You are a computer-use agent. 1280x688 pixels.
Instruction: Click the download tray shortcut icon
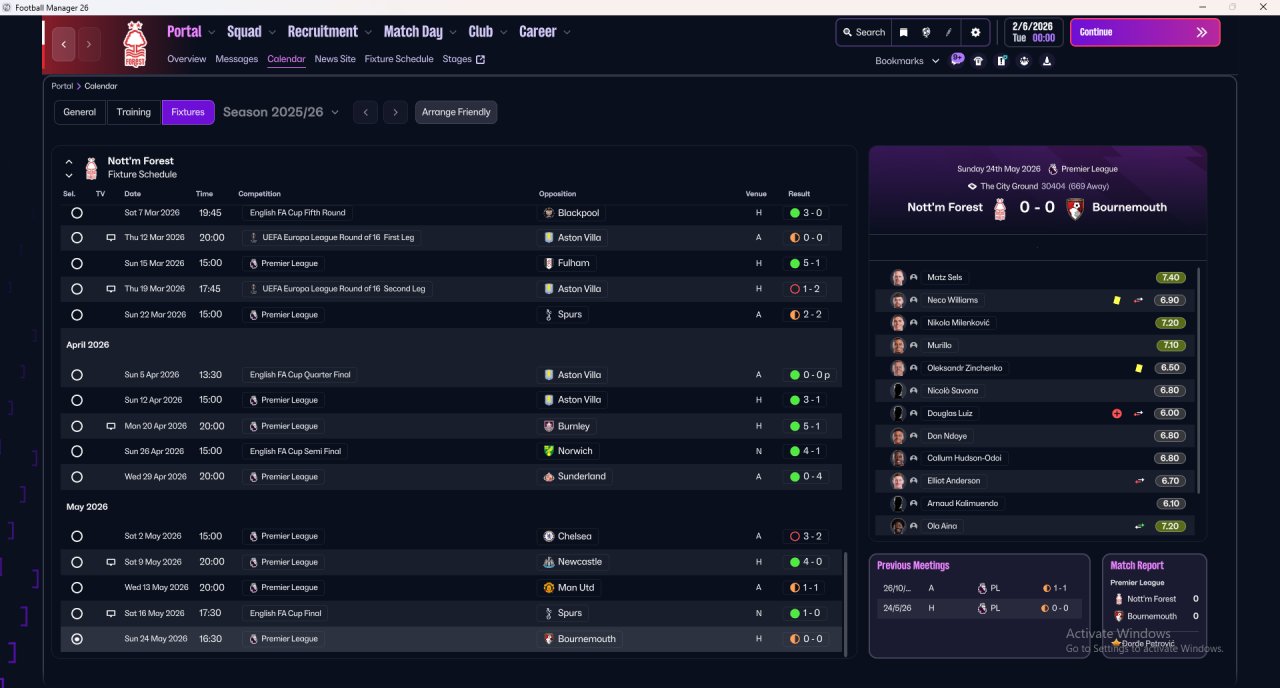(1047, 61)
